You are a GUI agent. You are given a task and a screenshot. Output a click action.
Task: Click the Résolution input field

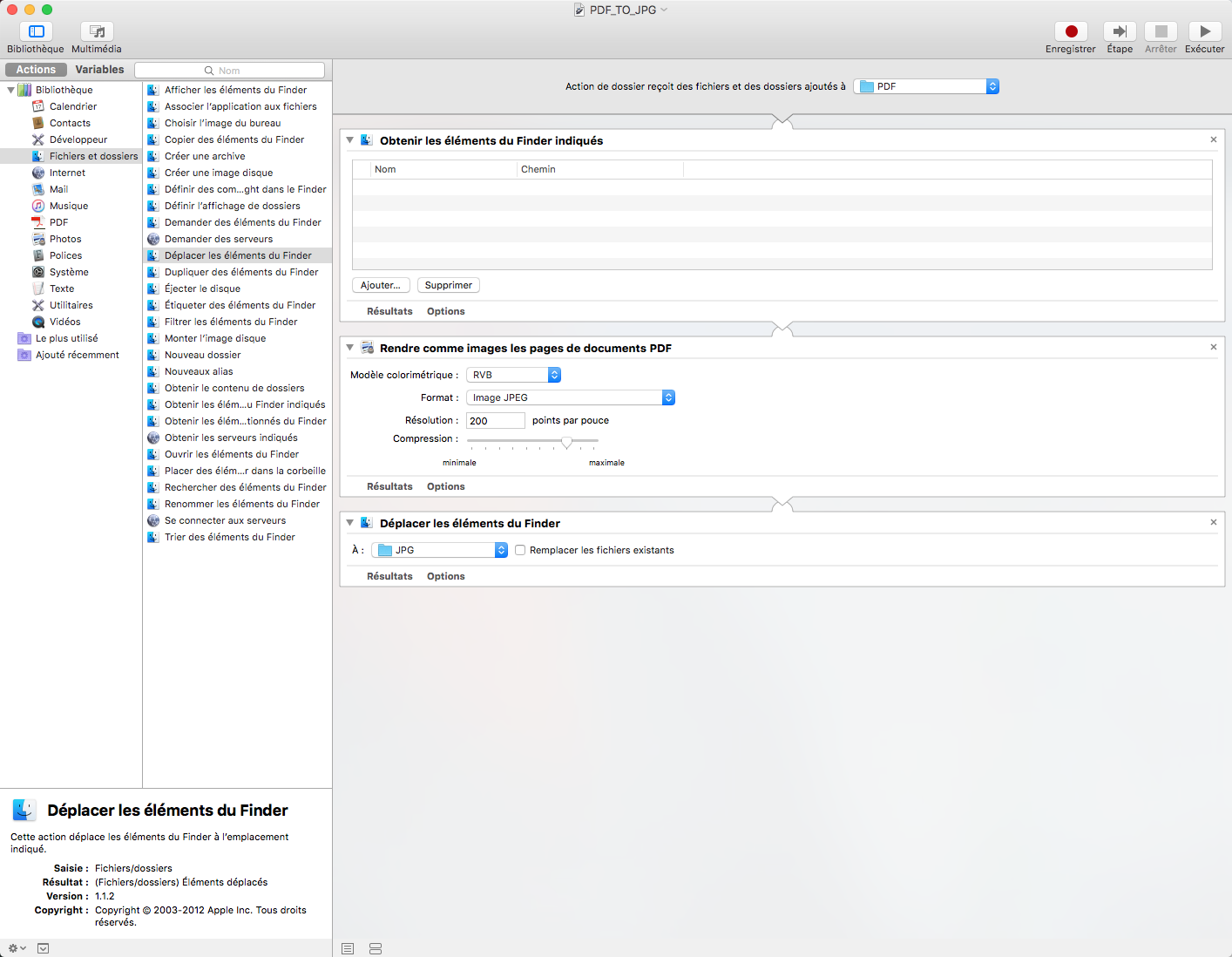pyautogui.click(x=496, y=420)
